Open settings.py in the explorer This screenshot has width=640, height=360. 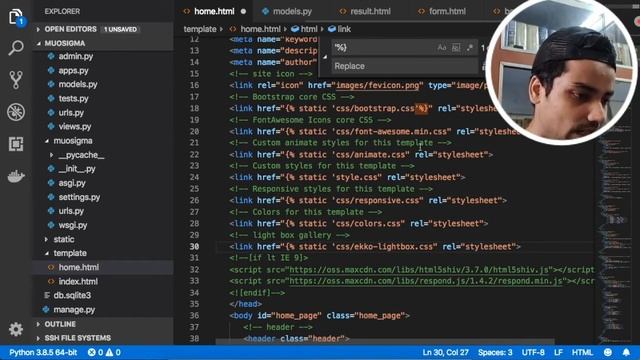click(79, 197)
